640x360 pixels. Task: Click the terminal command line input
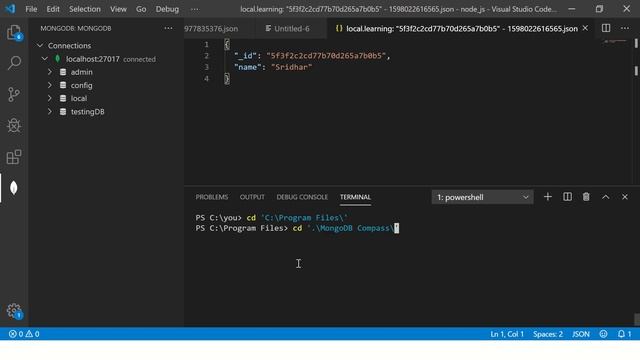click(x=297, y=228)
